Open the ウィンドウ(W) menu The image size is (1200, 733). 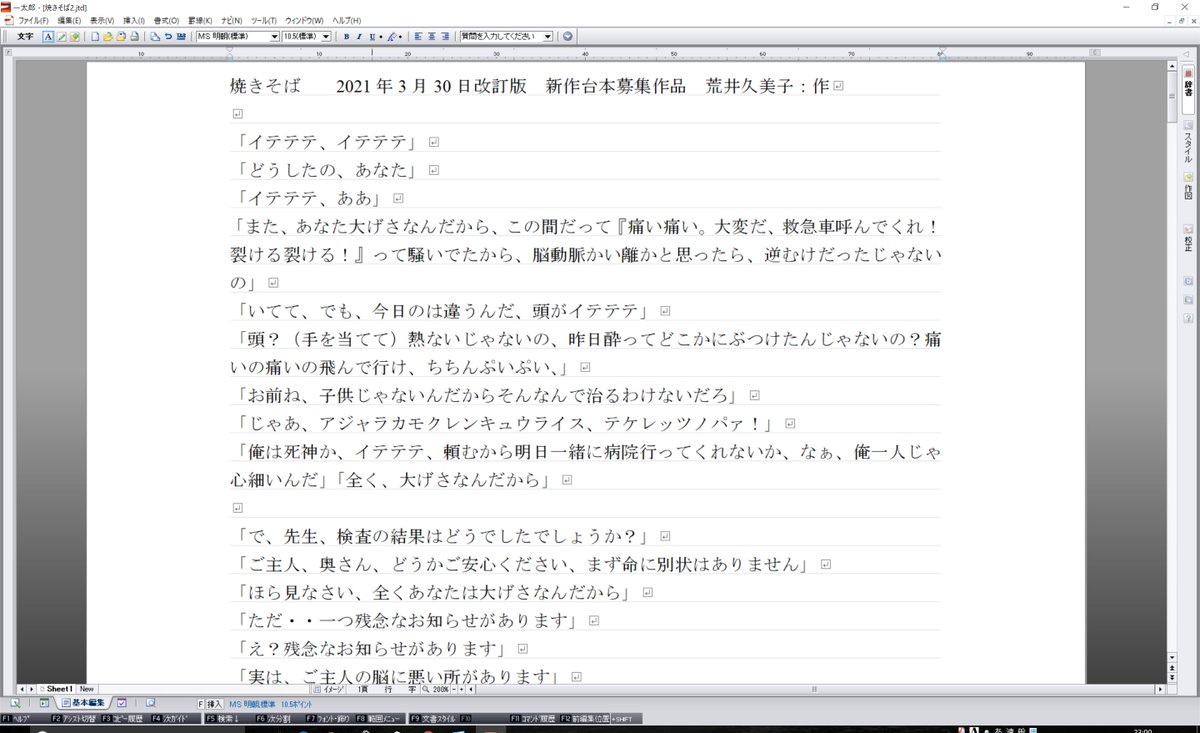(304, 21)
